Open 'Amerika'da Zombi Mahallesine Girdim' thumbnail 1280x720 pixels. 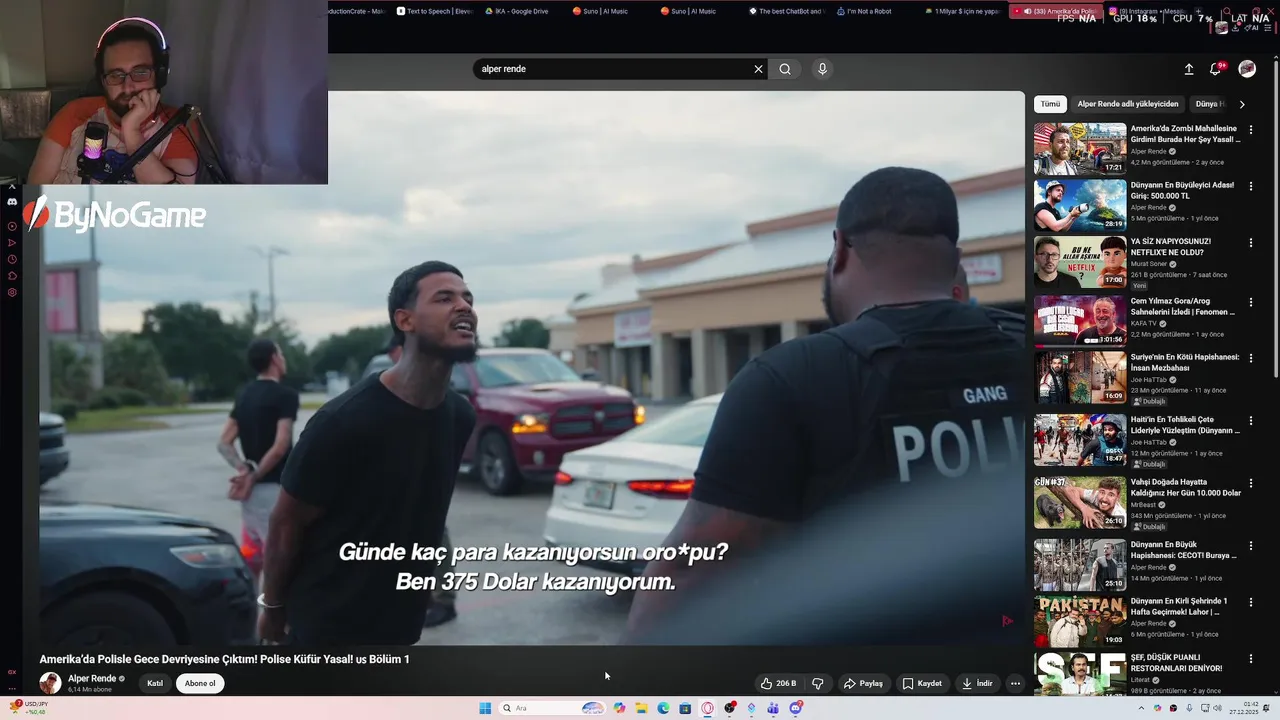click(x=1080, y=149)
